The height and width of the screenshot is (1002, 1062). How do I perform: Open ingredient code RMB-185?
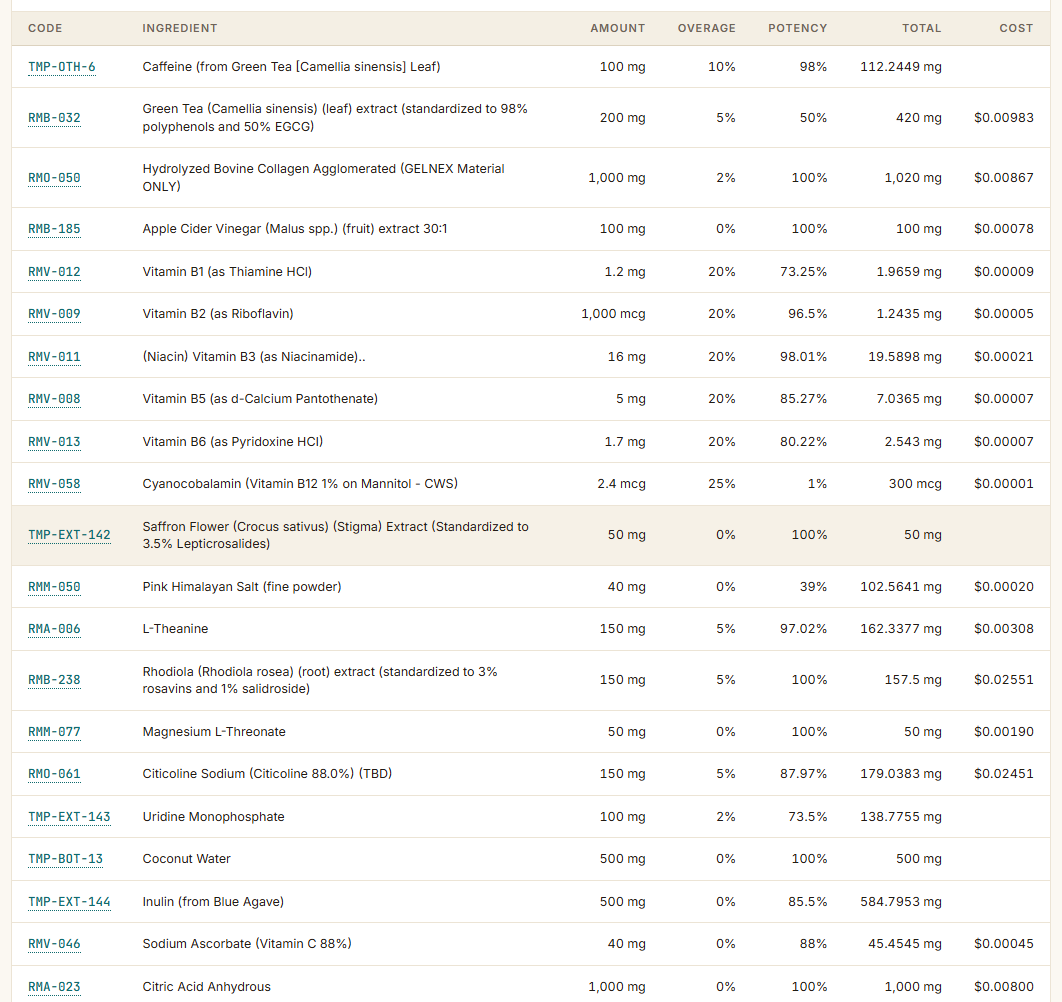(x=54, y=229)
